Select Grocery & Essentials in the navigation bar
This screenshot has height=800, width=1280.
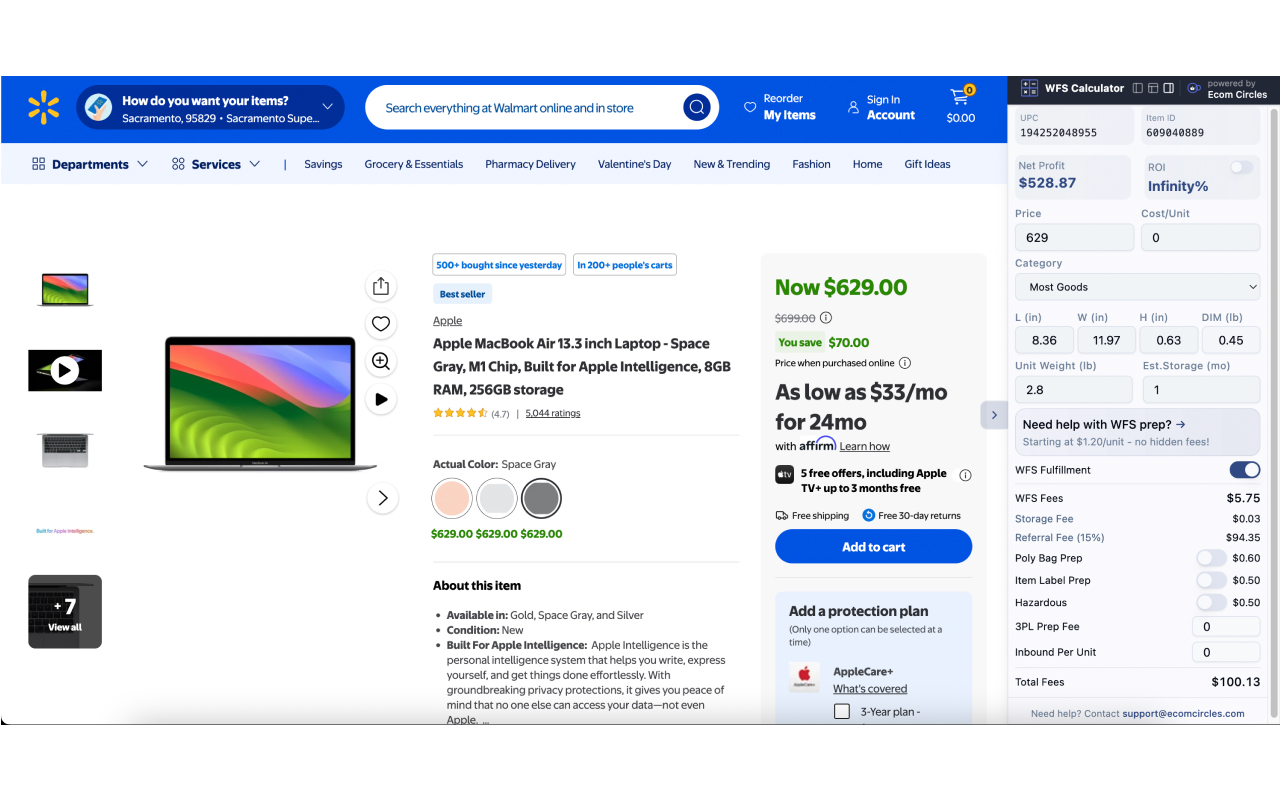[x=413, y=163]
